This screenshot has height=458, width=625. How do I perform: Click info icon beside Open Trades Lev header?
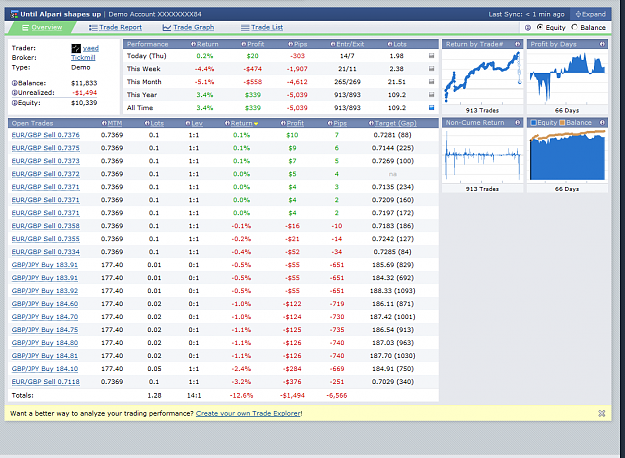(x=188, y=123)
